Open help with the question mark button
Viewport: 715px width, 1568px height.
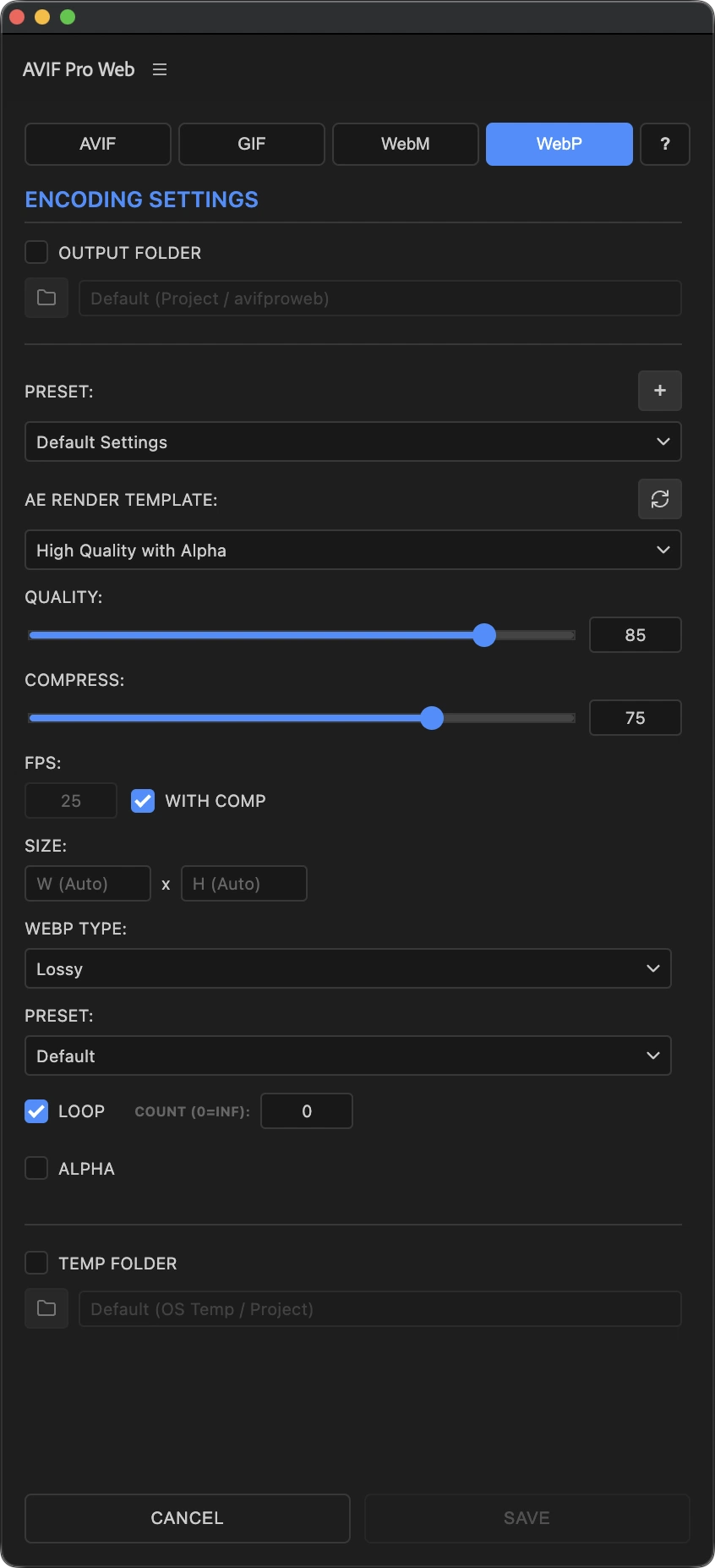coord(665,144)
